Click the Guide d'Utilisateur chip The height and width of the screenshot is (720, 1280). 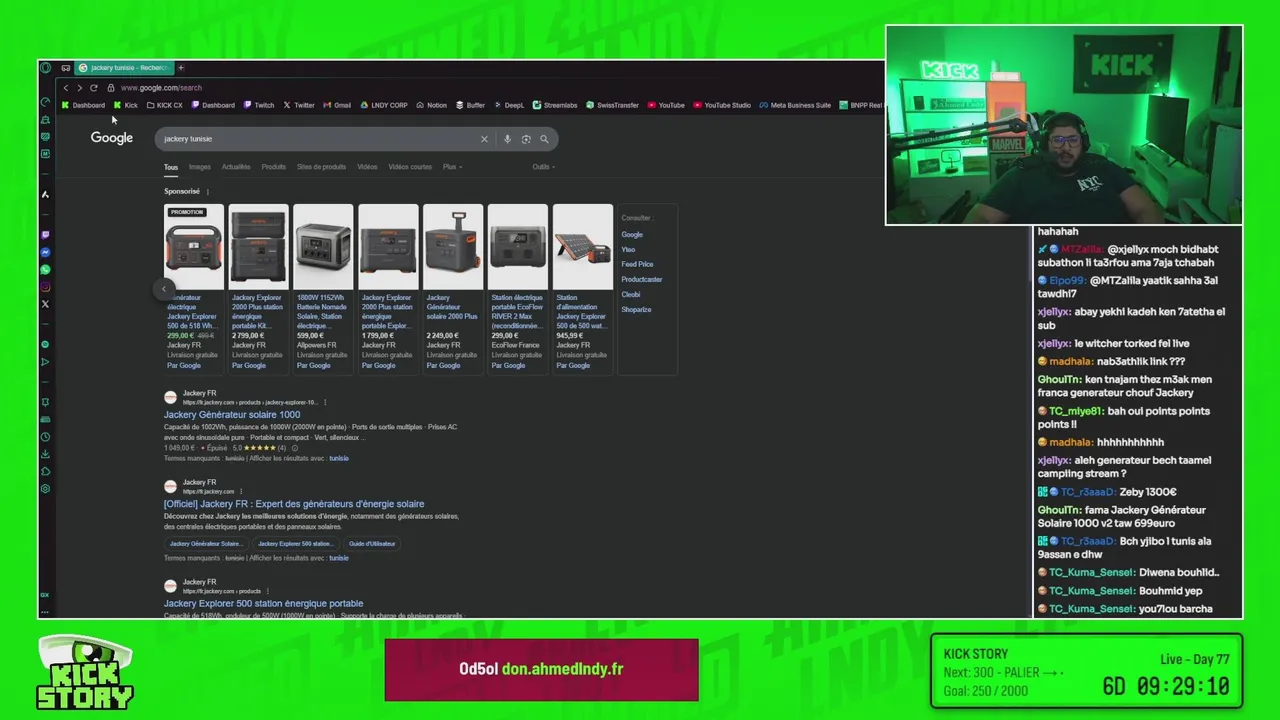(372, 544)
